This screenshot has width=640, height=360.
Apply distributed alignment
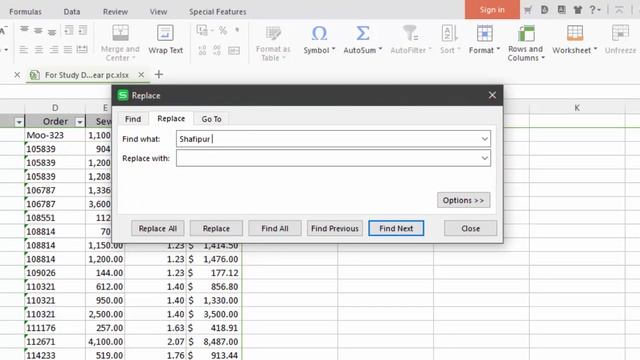[82, 49]
